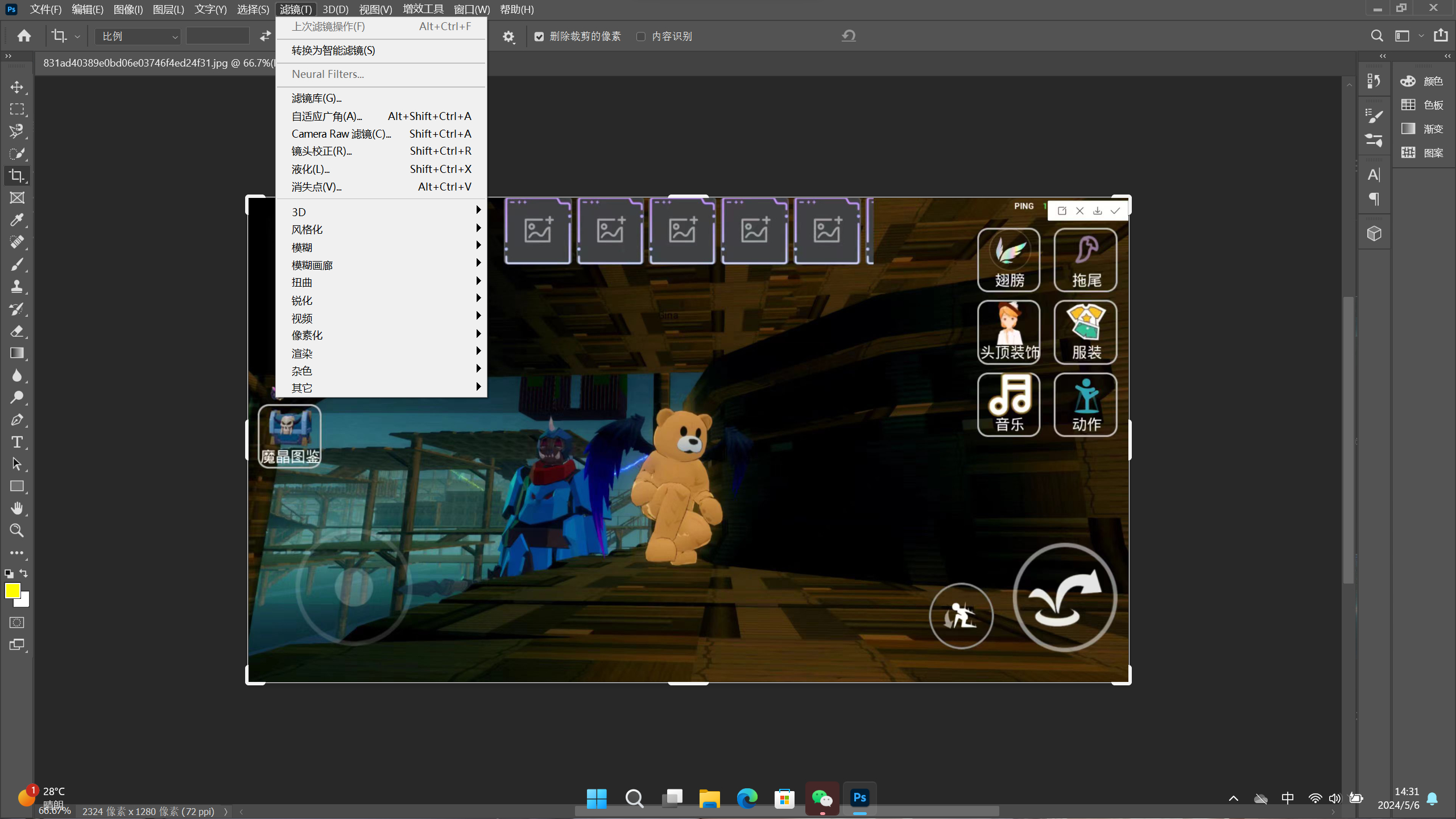This screenshot has height=819, width=1456.
Task: Open the 色板 panel
Action: (x=1422, y=105)
